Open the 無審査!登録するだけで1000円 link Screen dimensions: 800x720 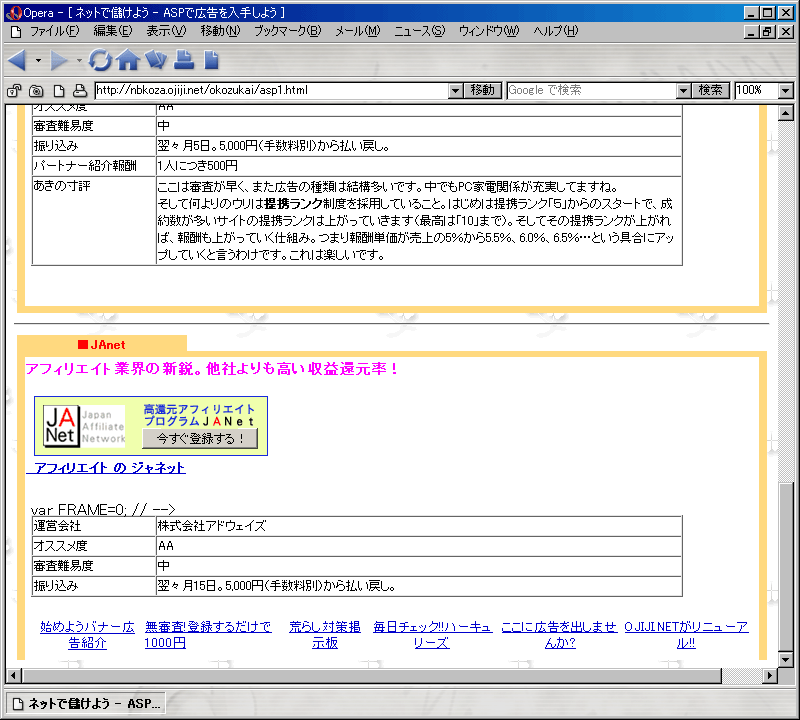click(x=208, y=634)
